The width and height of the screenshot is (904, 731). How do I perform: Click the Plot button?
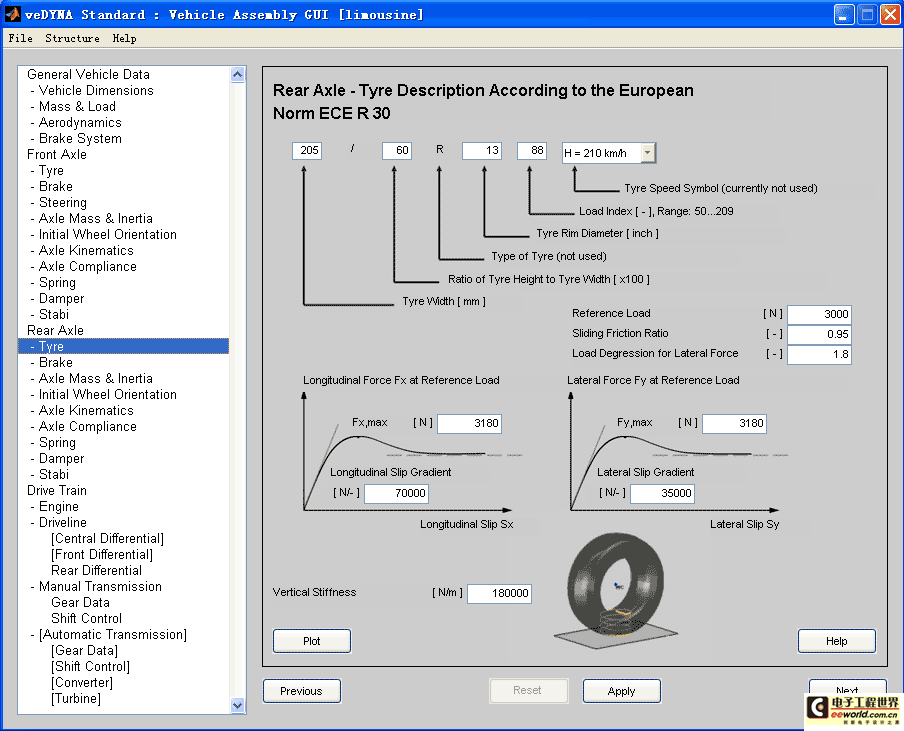point(311,641)
